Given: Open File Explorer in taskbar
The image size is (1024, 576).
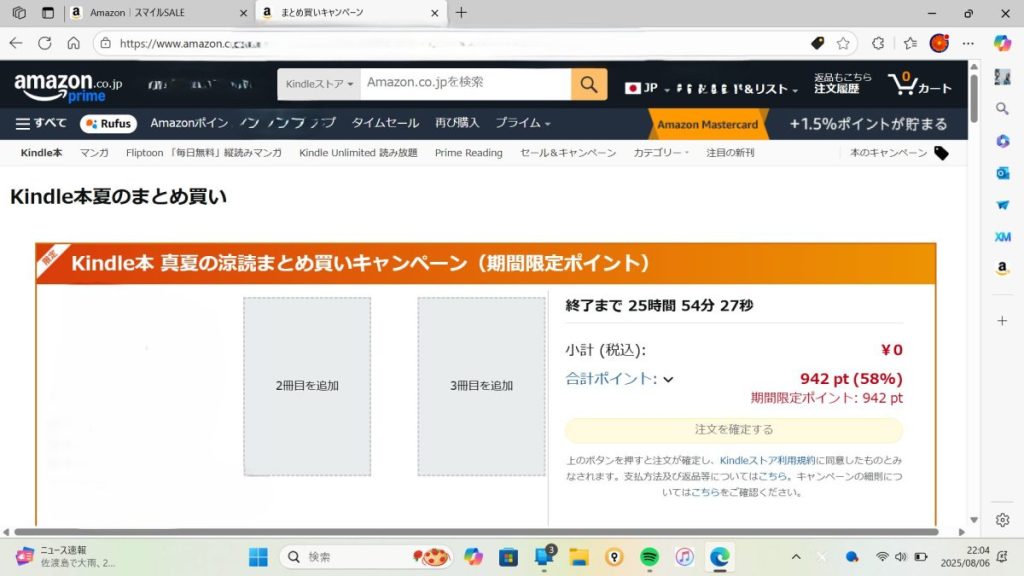Looking at the screenshot, I should click(x=579, y=557).
